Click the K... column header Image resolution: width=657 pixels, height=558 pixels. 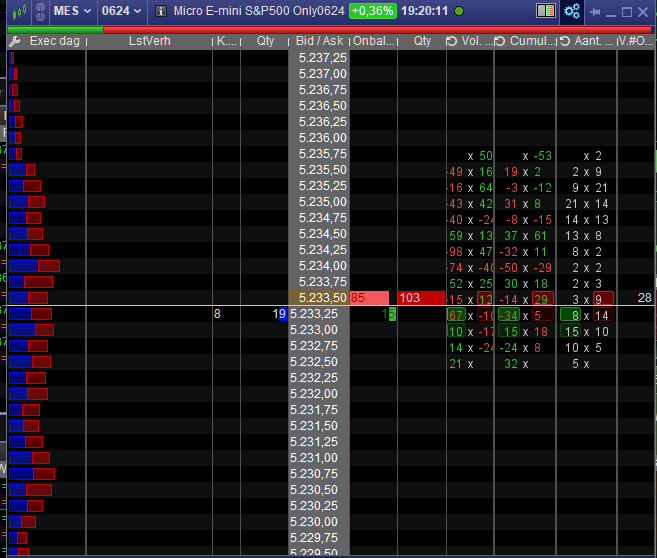[x=227, y=41]
